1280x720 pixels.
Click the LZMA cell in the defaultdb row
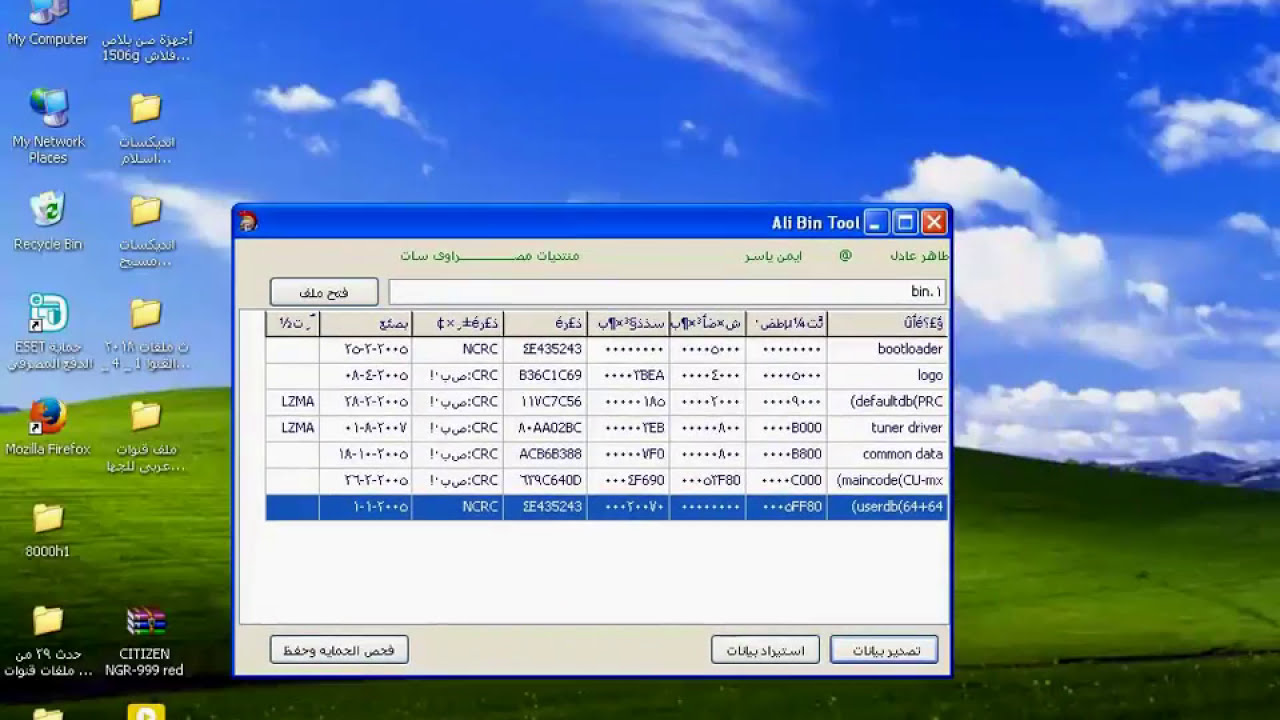coord(293,402)
